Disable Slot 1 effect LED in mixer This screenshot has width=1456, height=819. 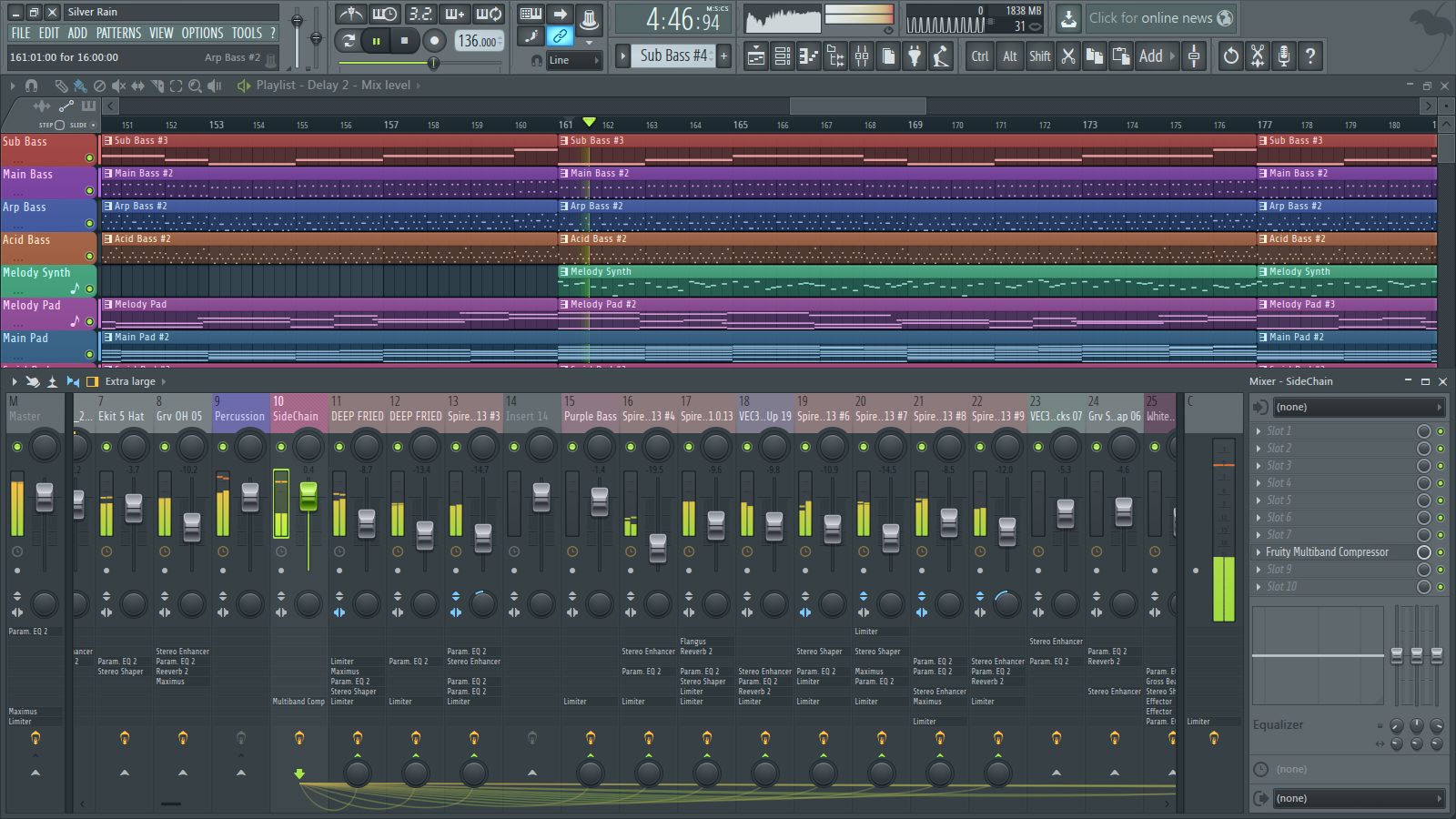coord(1441,431)
